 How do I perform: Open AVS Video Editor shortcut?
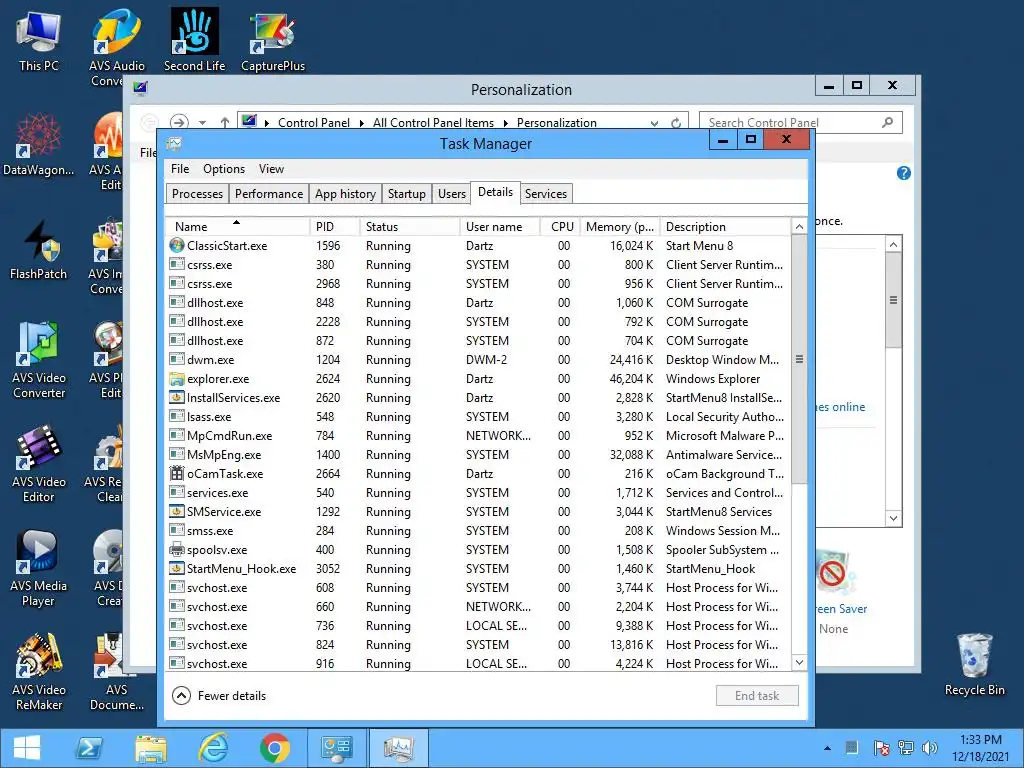point(39,464)
